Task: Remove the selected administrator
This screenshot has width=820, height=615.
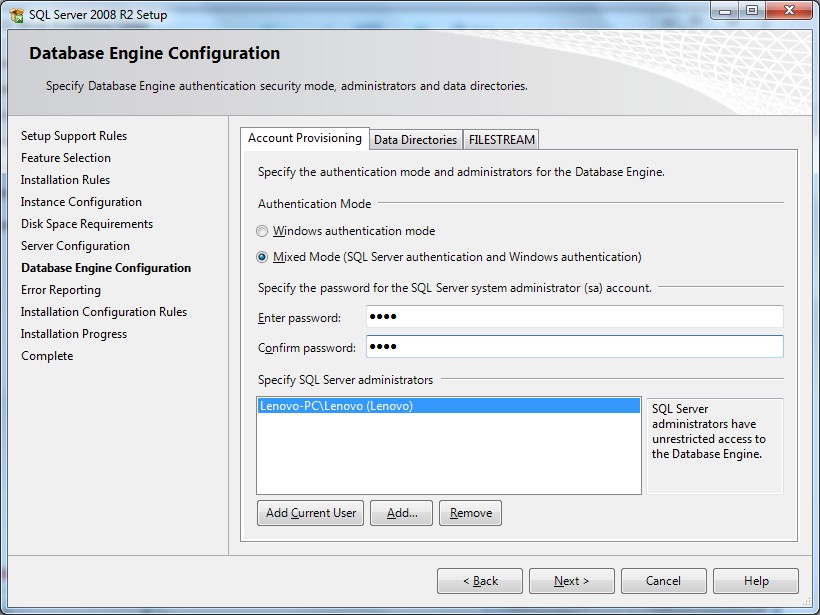Action: click(471, 513)
